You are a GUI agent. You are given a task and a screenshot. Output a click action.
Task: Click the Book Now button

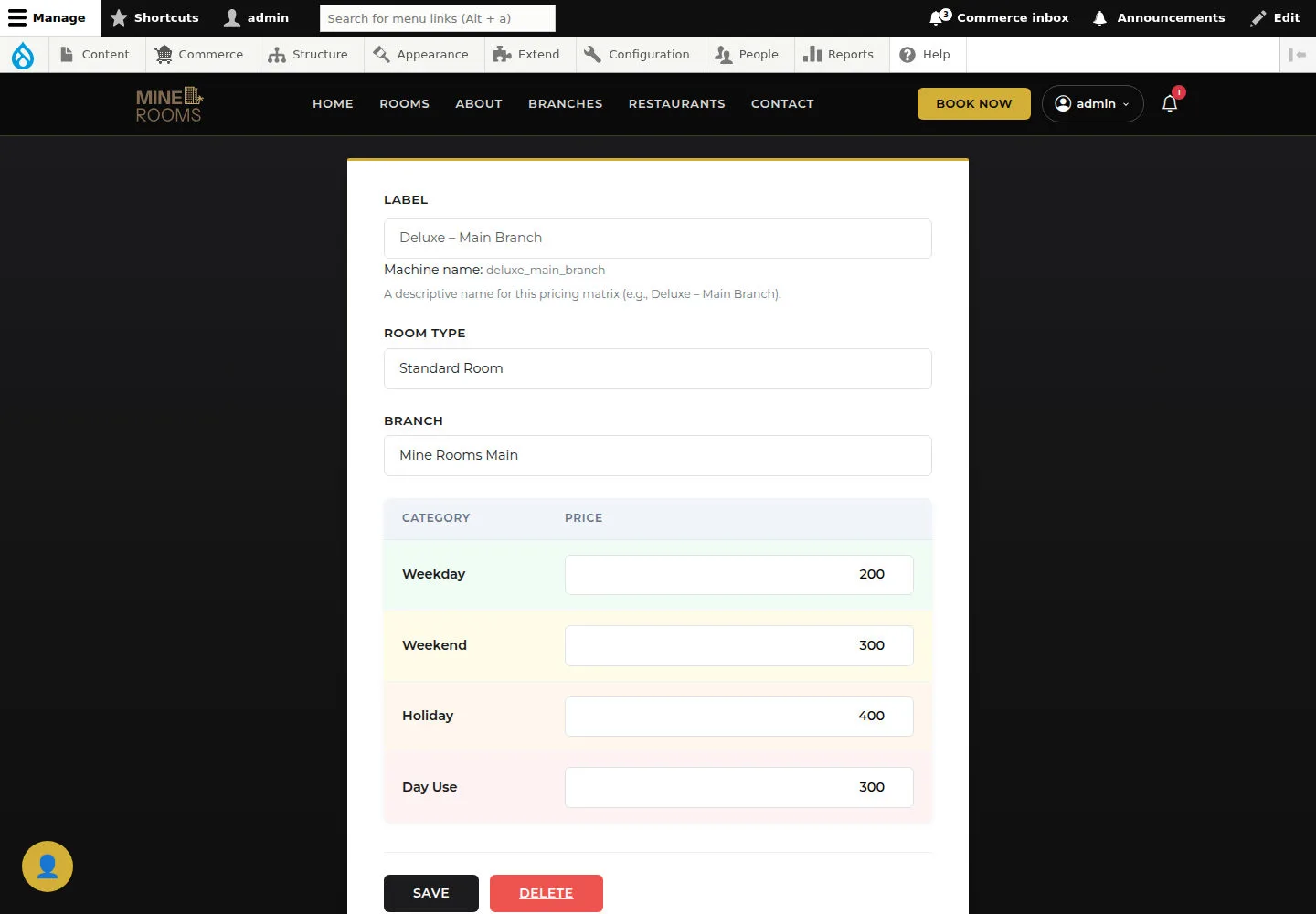974,103
